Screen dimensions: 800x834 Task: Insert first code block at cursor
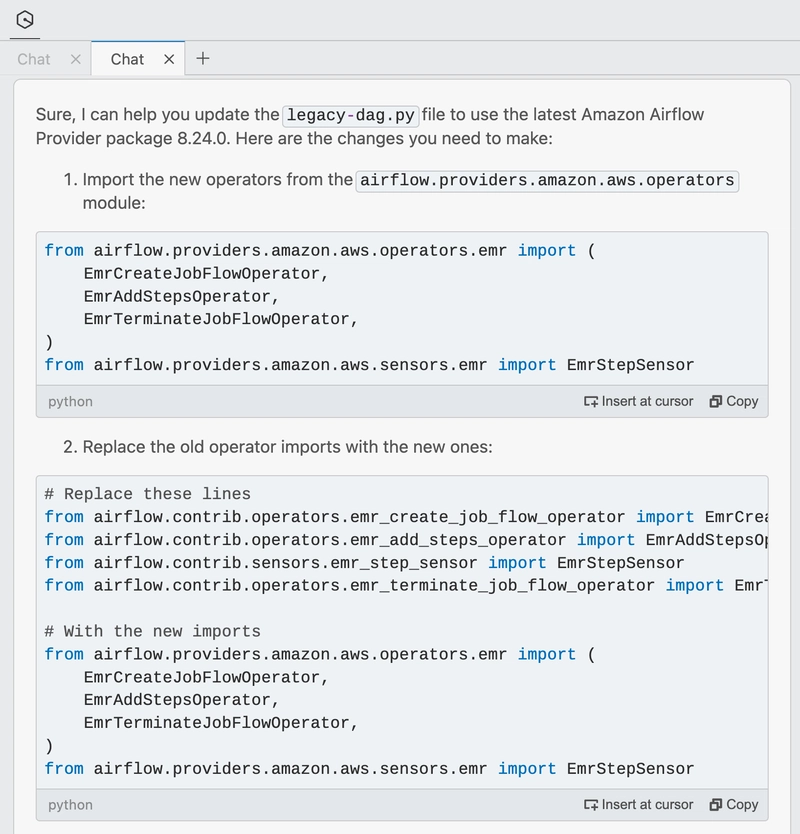638,402
